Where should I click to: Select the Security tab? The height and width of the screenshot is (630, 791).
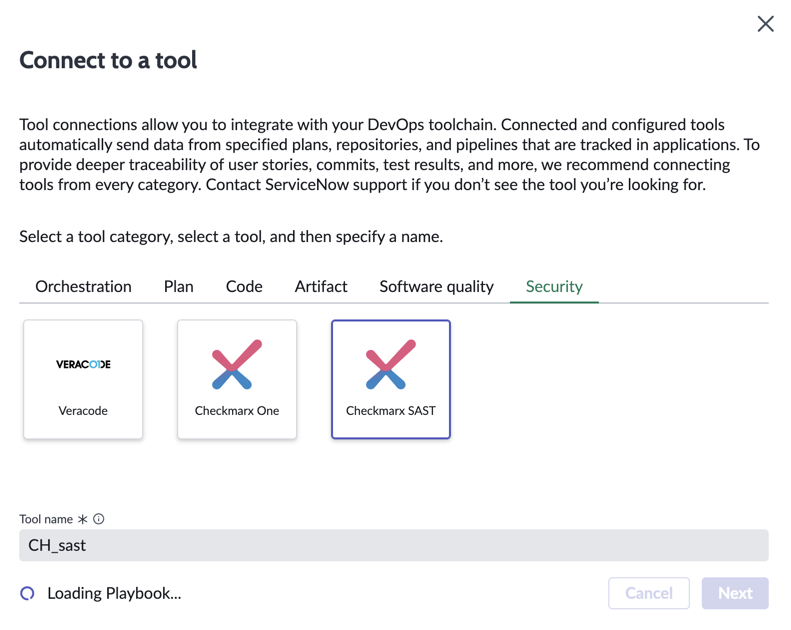point(554,287)
